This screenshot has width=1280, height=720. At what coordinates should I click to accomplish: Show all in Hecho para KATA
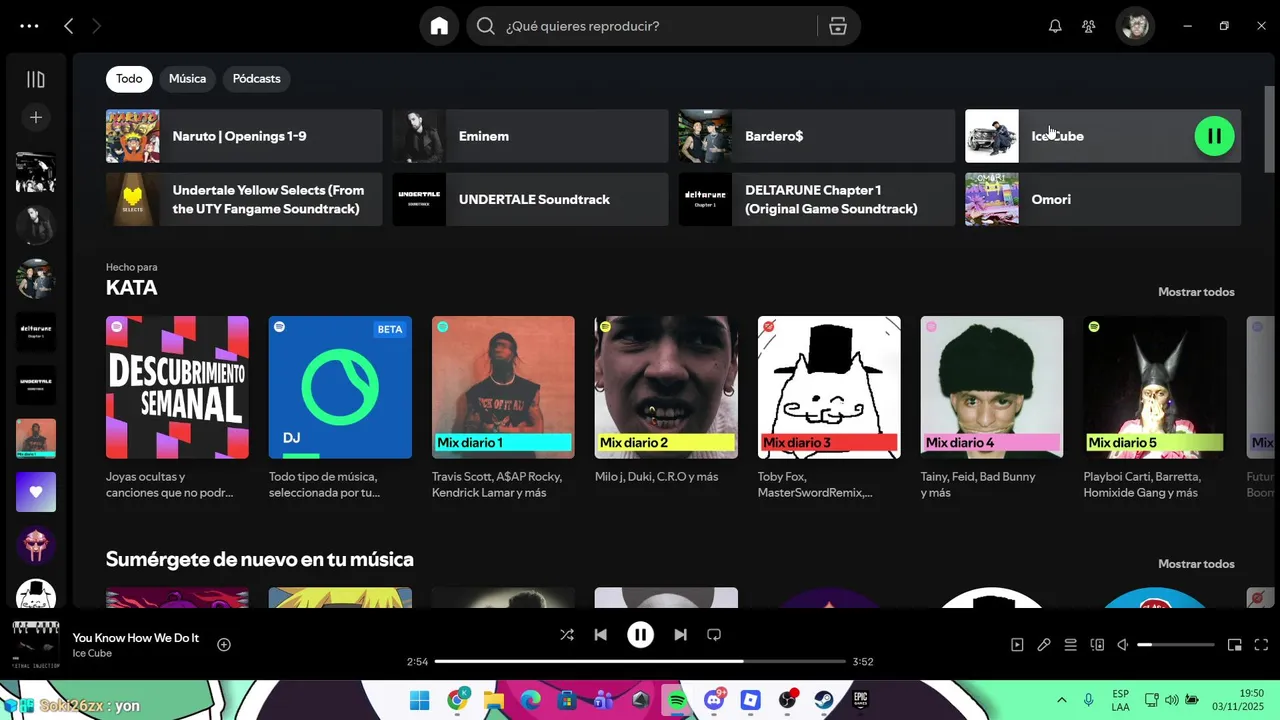[1196, 292]
